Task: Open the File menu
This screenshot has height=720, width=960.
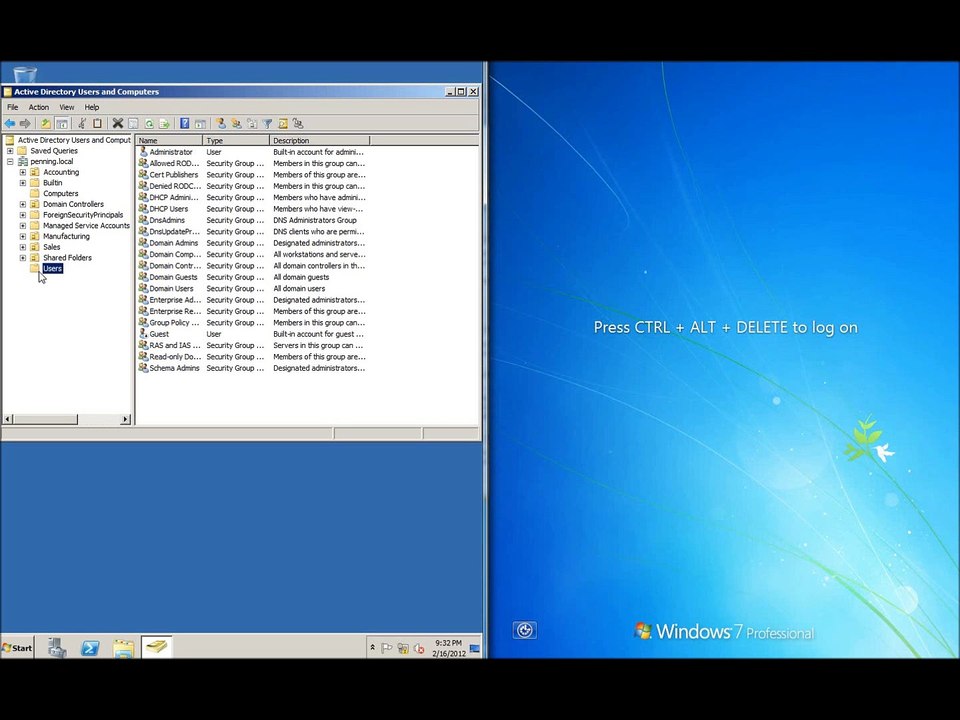Action: pos(12,107)
